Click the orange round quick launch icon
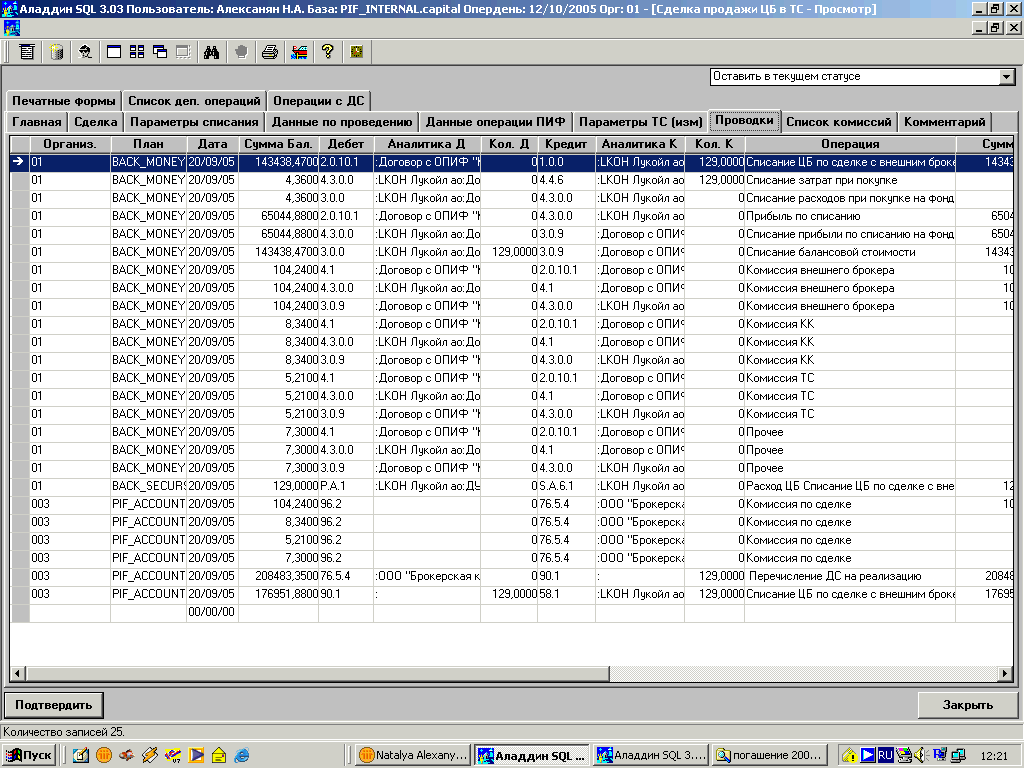Viewport: 1024px width, 768px height. point(104,755)
